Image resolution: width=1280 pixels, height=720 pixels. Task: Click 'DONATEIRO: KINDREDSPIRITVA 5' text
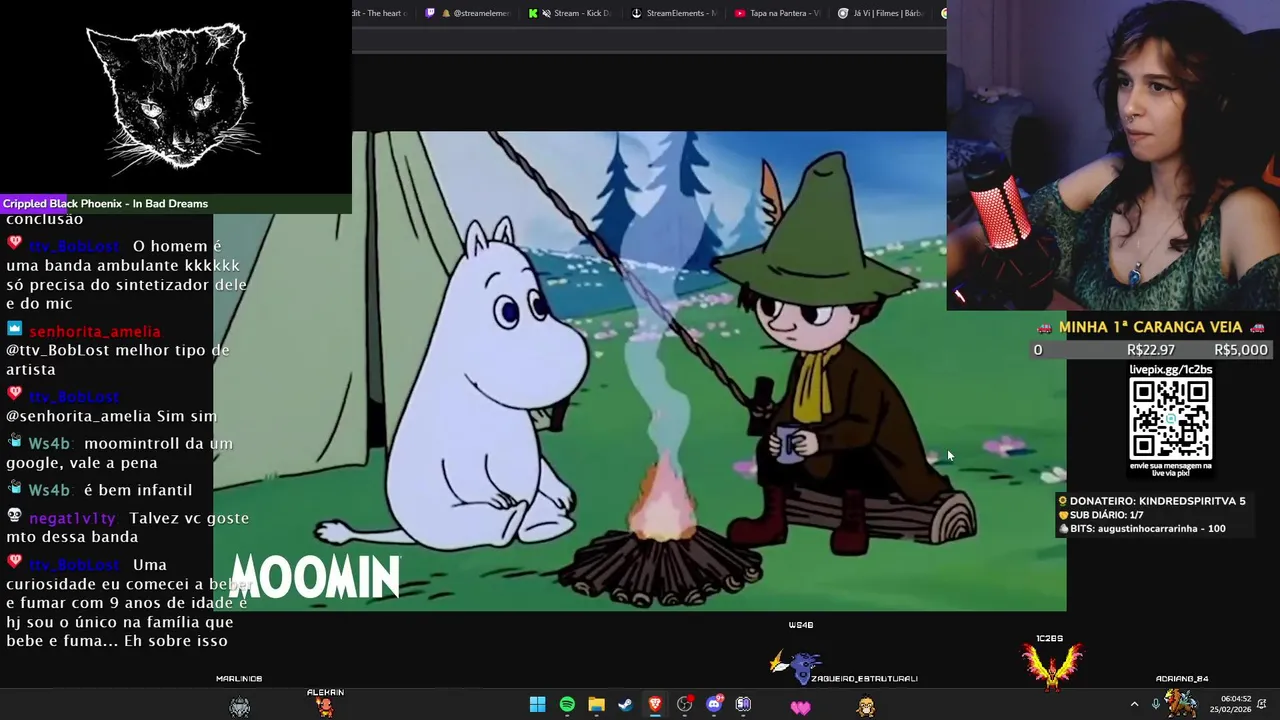(1158, 501)
